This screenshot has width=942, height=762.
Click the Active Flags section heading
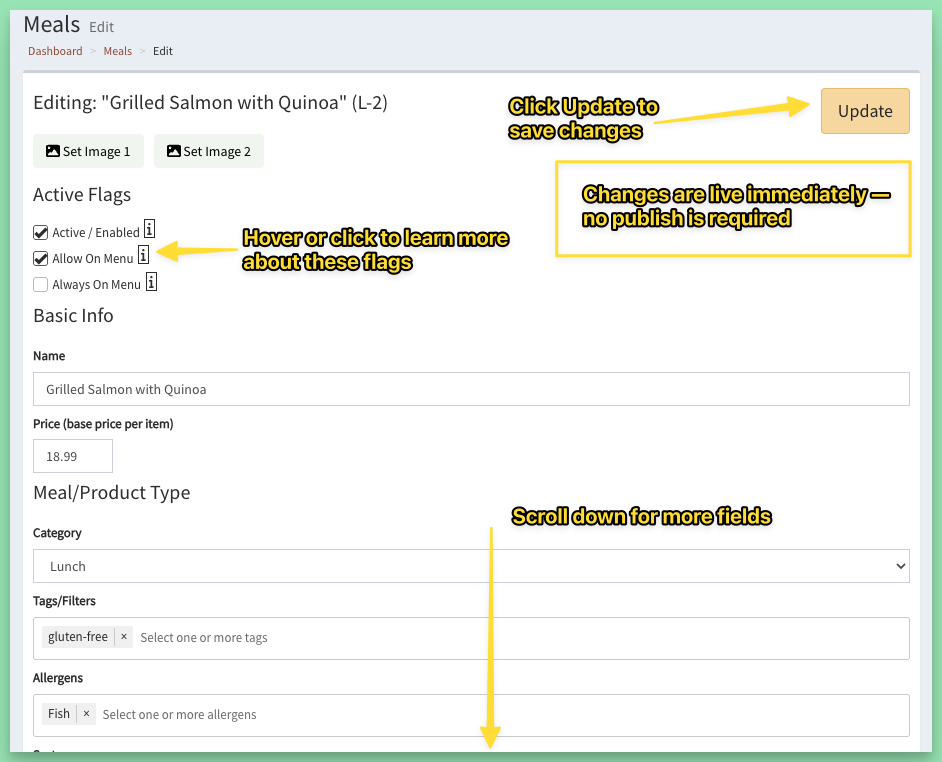pos(82,195)
